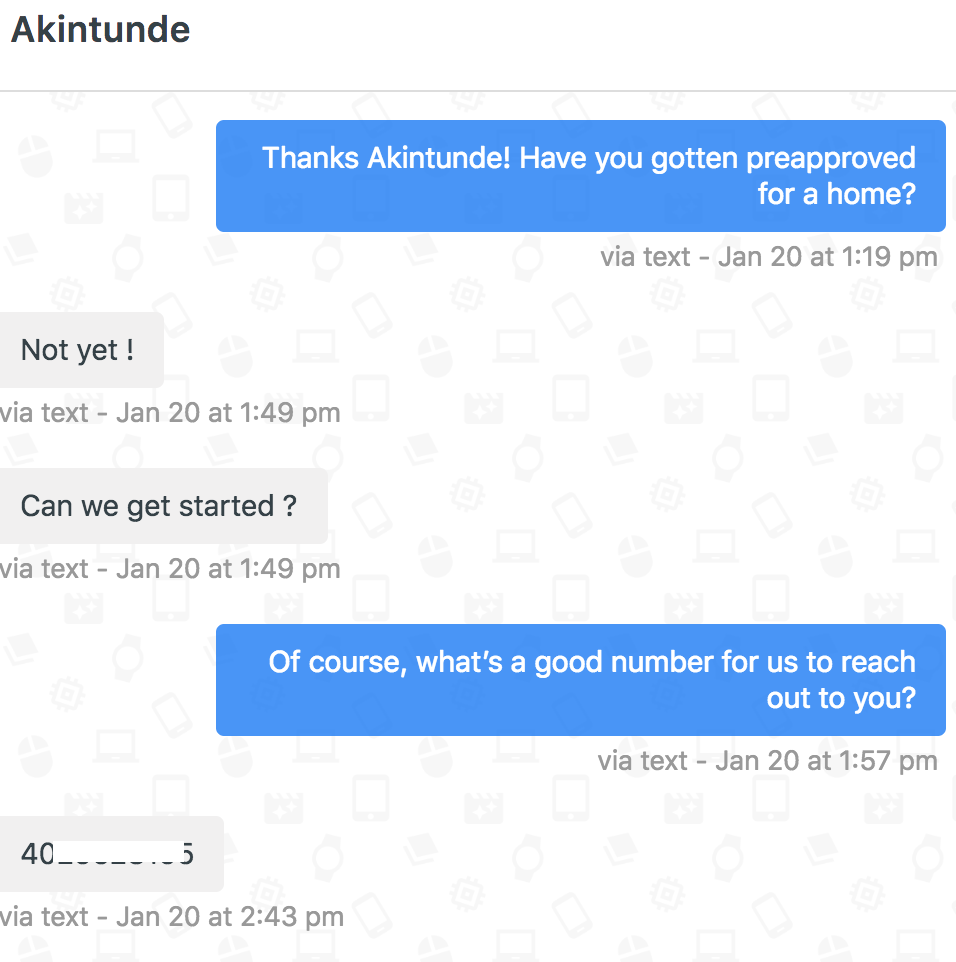Click the timestamp below "Can we get started ?"
Image resolution: width=956 pixels, height=962 pixels.
[x=170, y=569]
